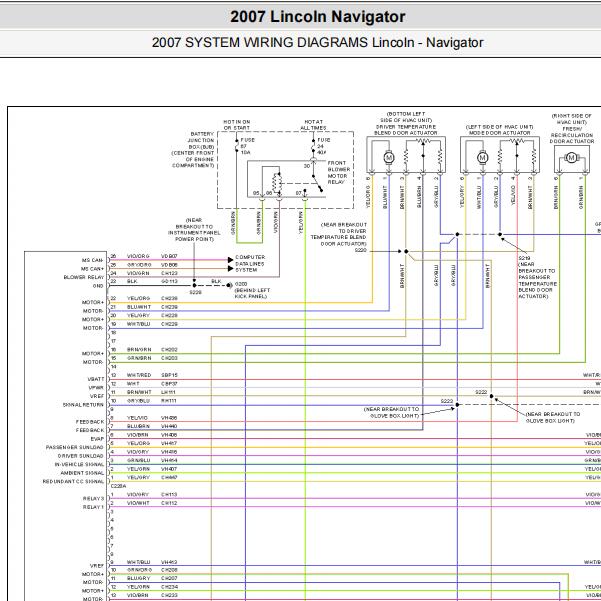Screen dimensions: 601x601
Task: Click the "COMPUTER DATA LINES SYSTEM" label
Action: pyautogui.click(x=250, y=264)
